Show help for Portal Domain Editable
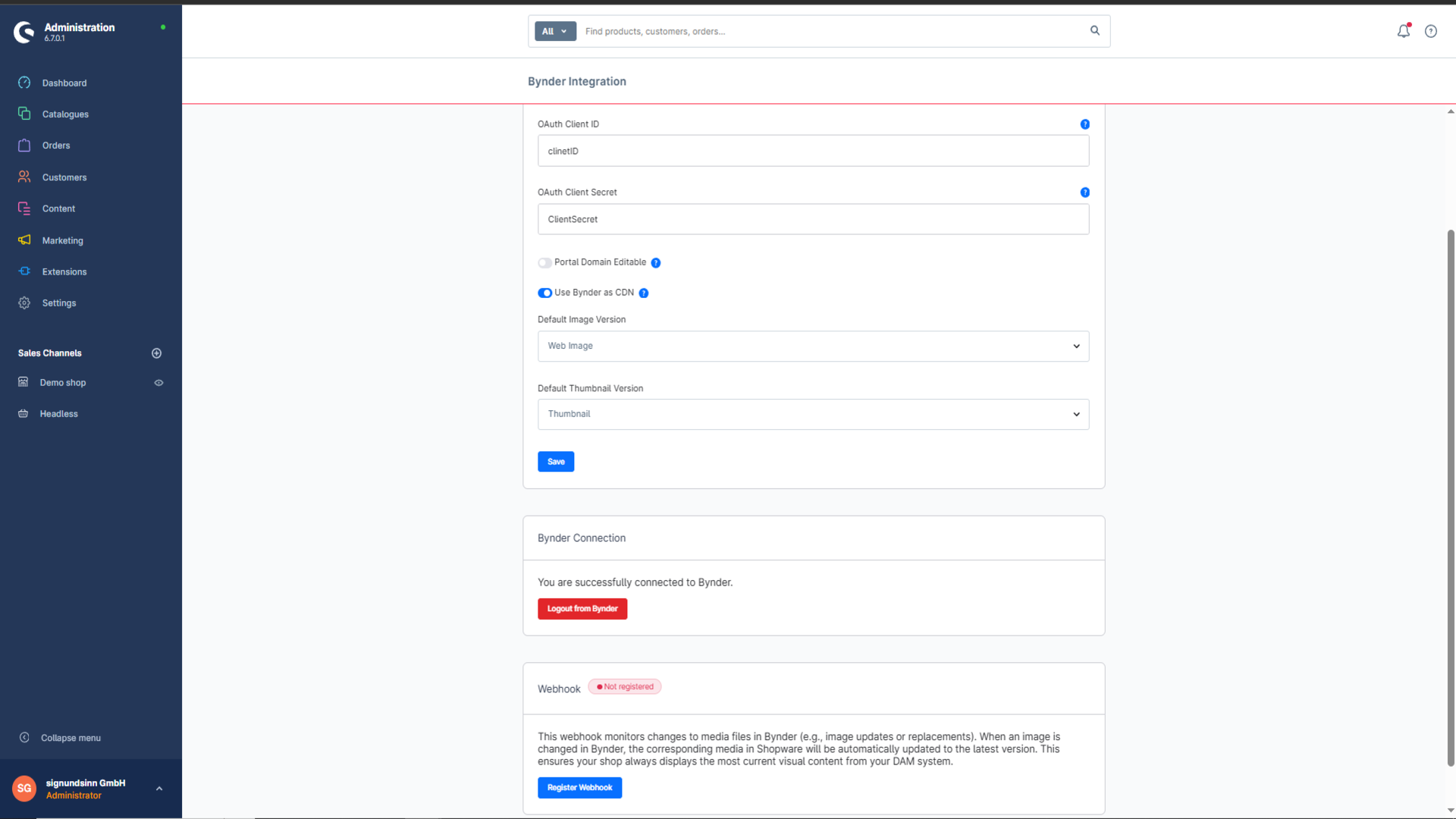This screenshot has width=1456, height=819. tap(656, 263)
